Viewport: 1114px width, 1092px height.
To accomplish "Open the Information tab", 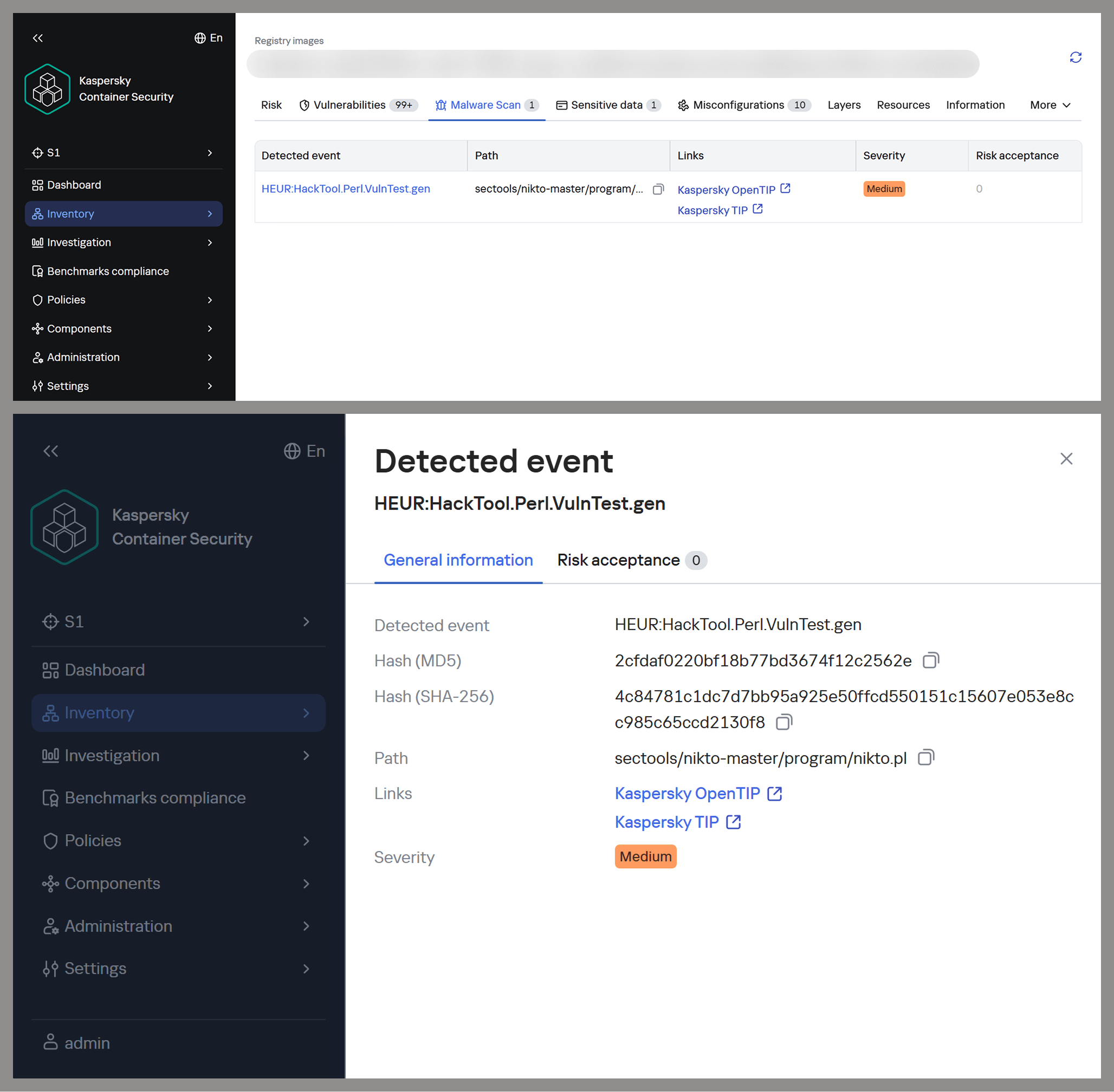I will [975, 105].
